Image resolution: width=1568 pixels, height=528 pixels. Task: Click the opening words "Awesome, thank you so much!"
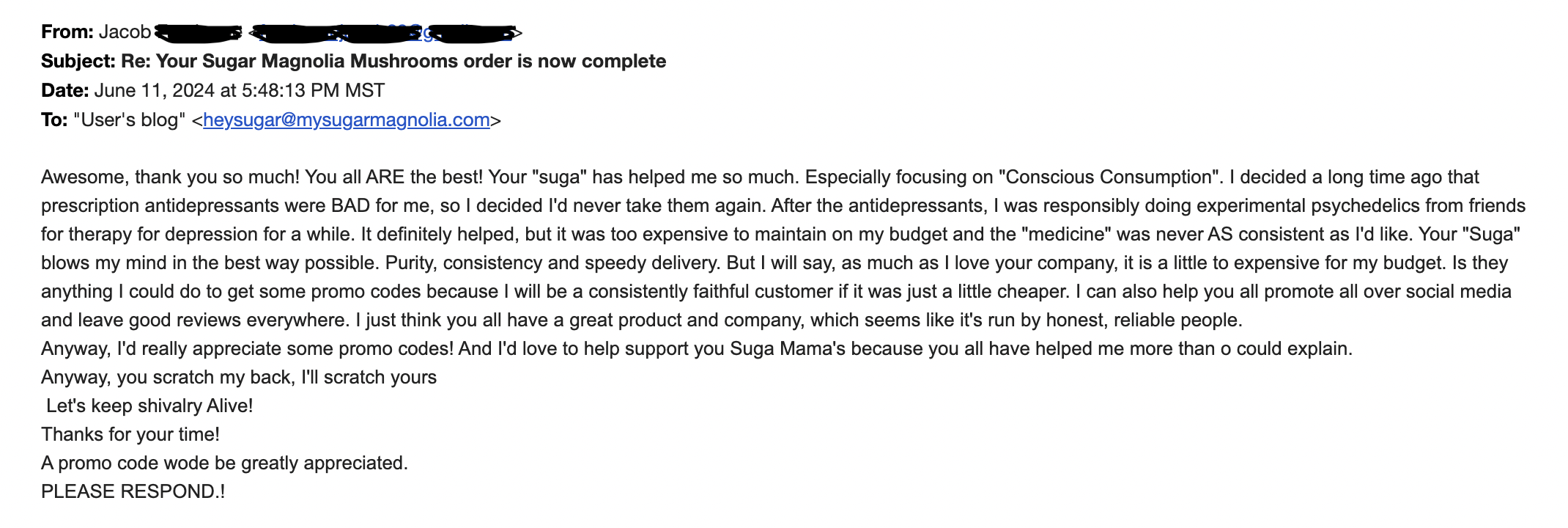click(170, 177)
